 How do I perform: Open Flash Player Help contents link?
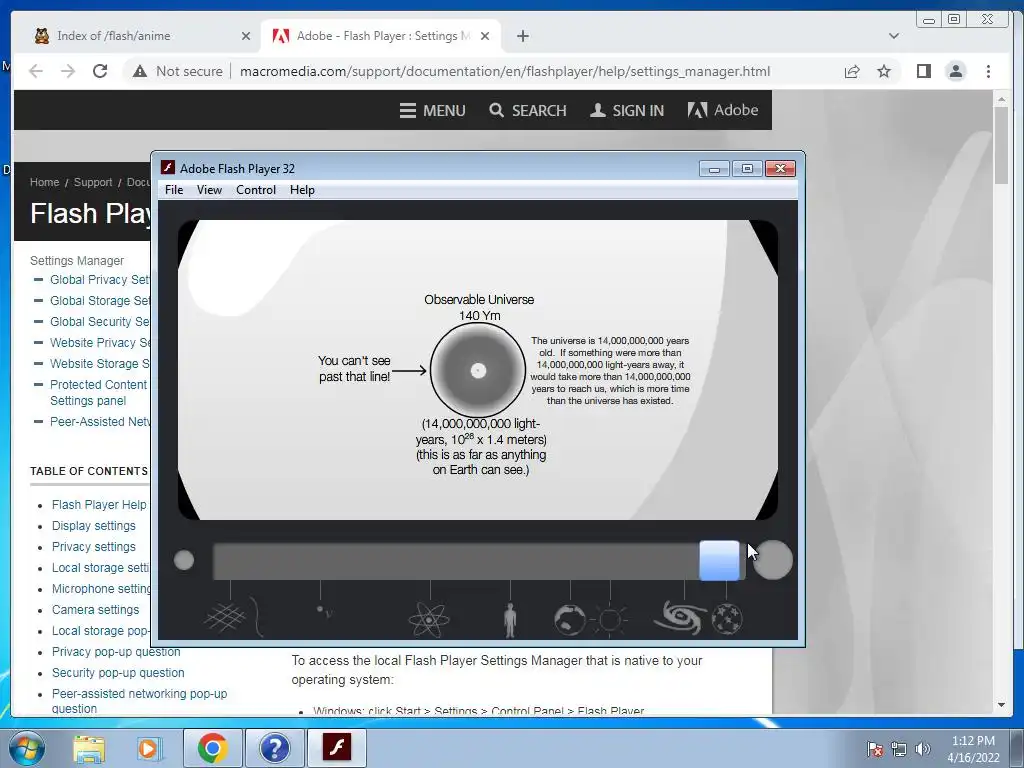click(x=99, y=505)
